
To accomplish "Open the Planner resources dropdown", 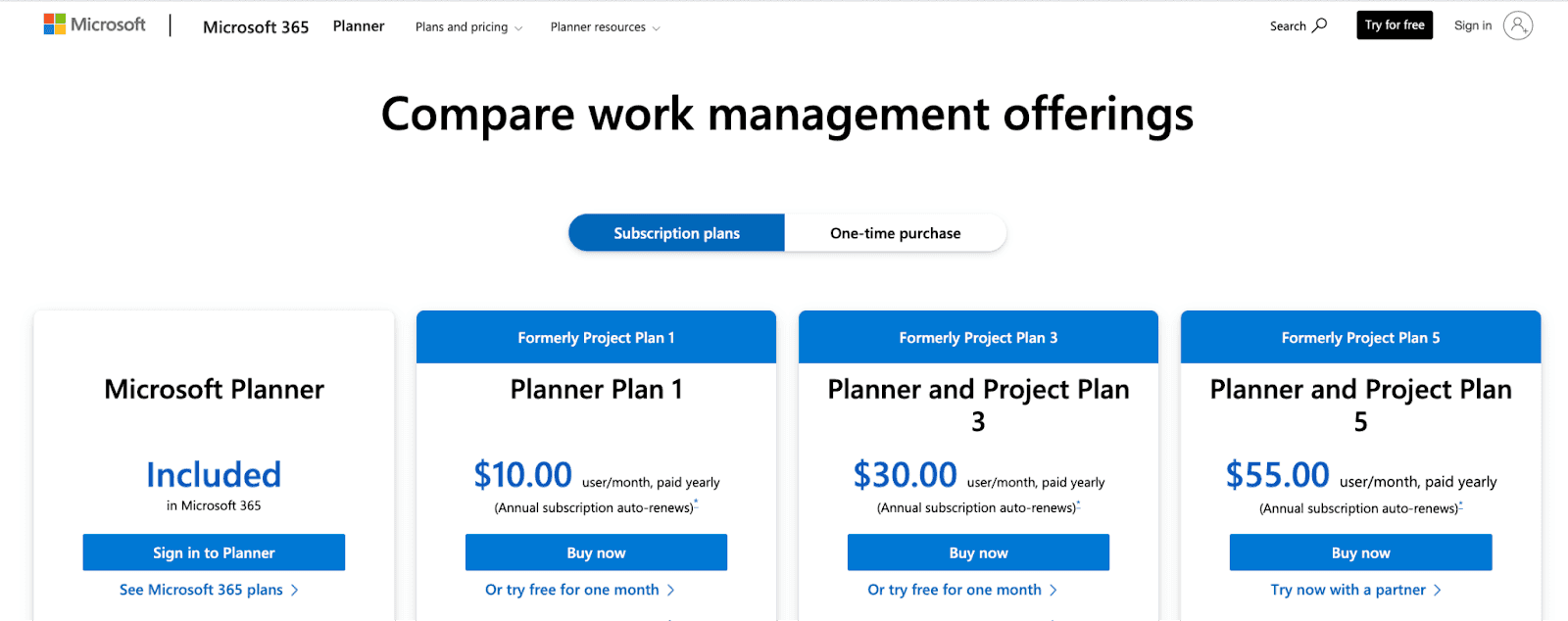I will (605, 26).
